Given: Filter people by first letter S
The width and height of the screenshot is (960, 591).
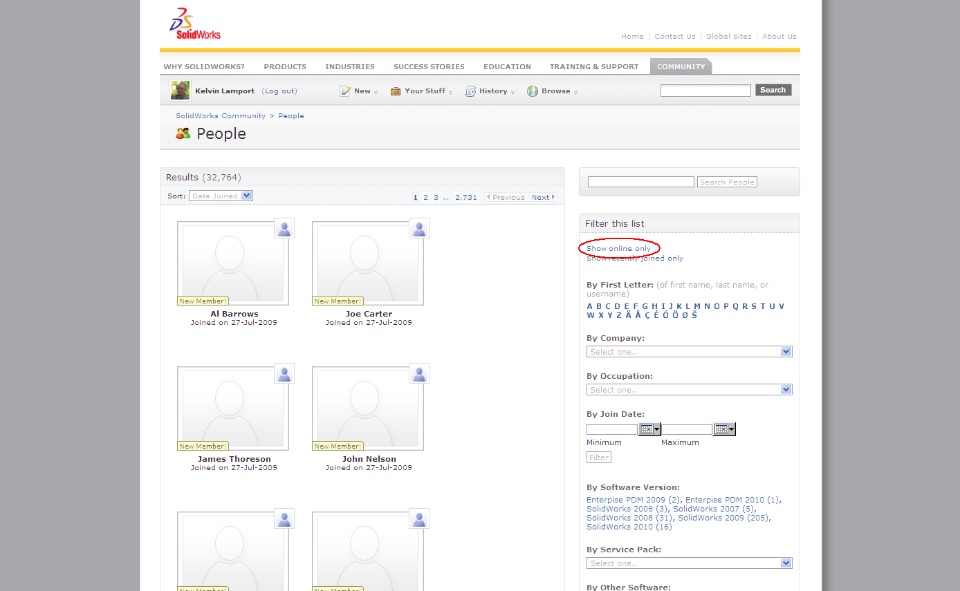Looking at the screenshot, I should (x=754, y=306).
